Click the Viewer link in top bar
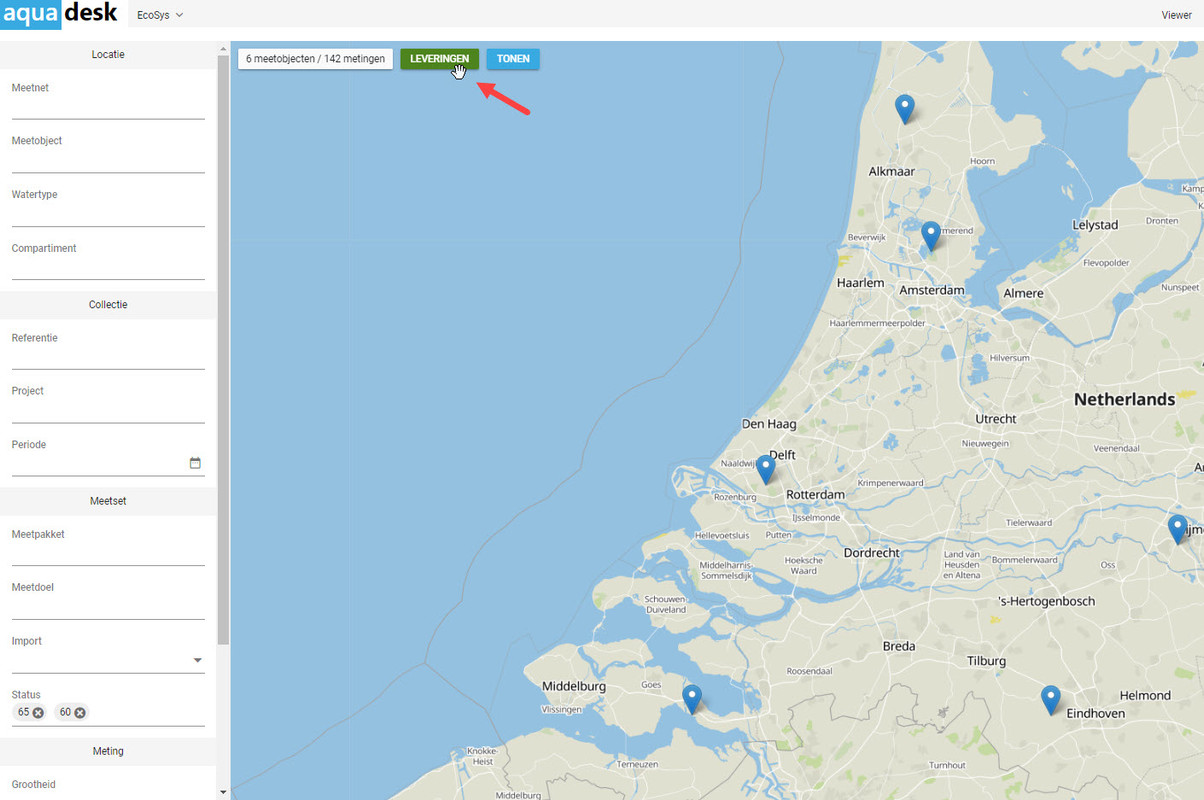The height and width of the screenshot is (800, 1204). [1176, 15]
